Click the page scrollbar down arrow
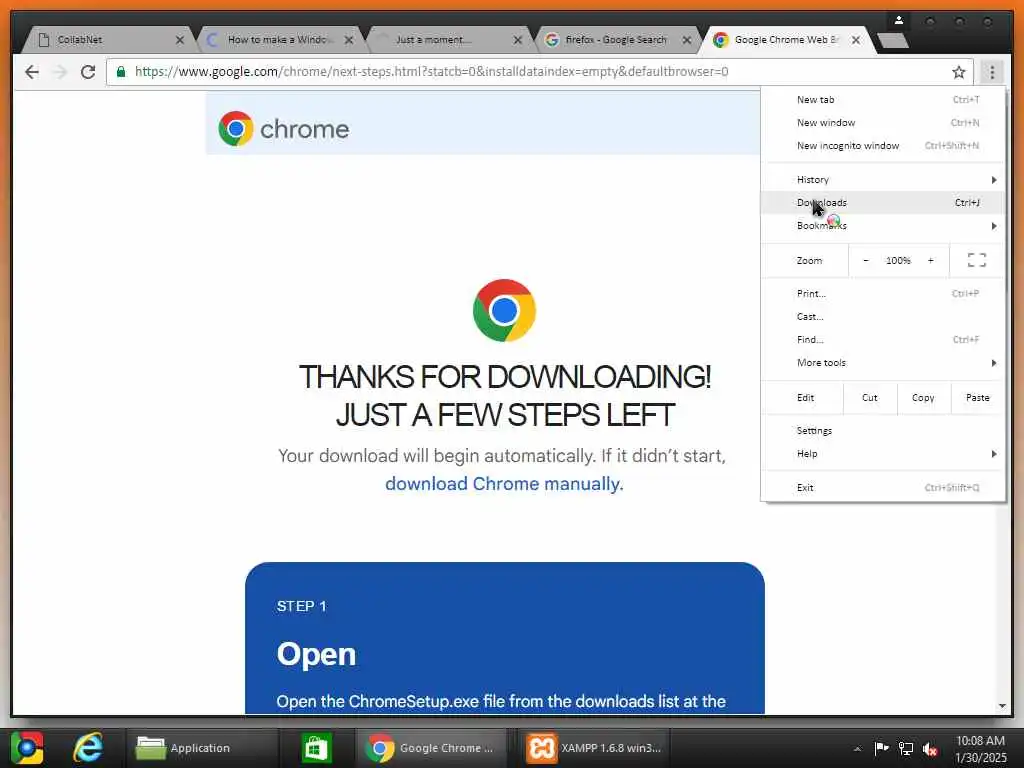 (1002, 706)
